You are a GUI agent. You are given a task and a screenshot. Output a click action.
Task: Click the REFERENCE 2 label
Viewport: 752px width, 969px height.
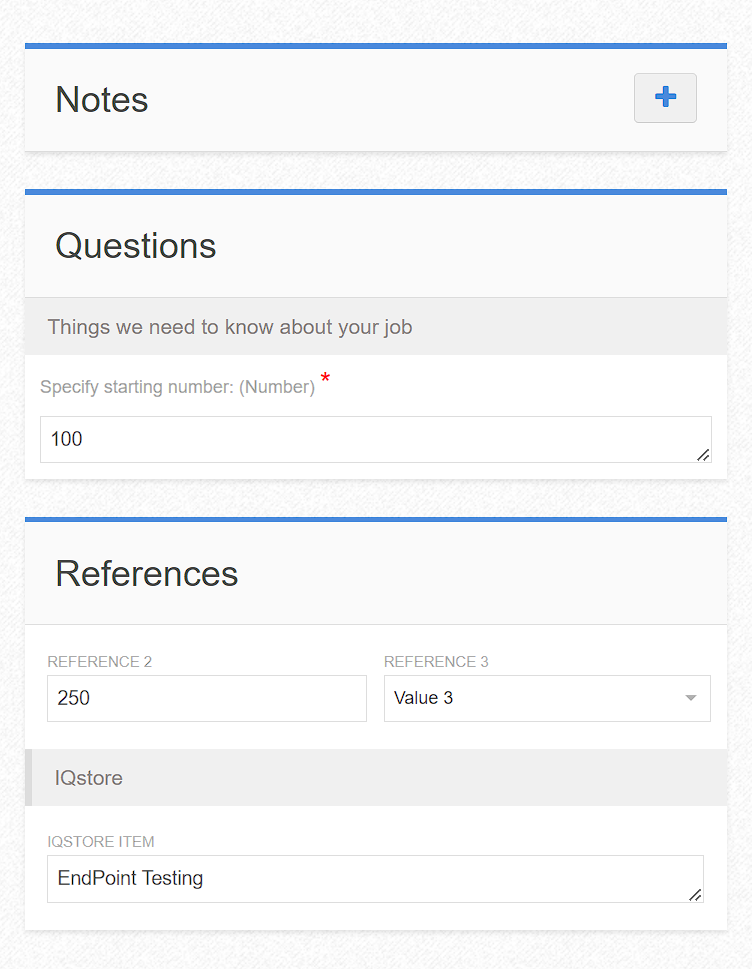(x=100, y=662)
